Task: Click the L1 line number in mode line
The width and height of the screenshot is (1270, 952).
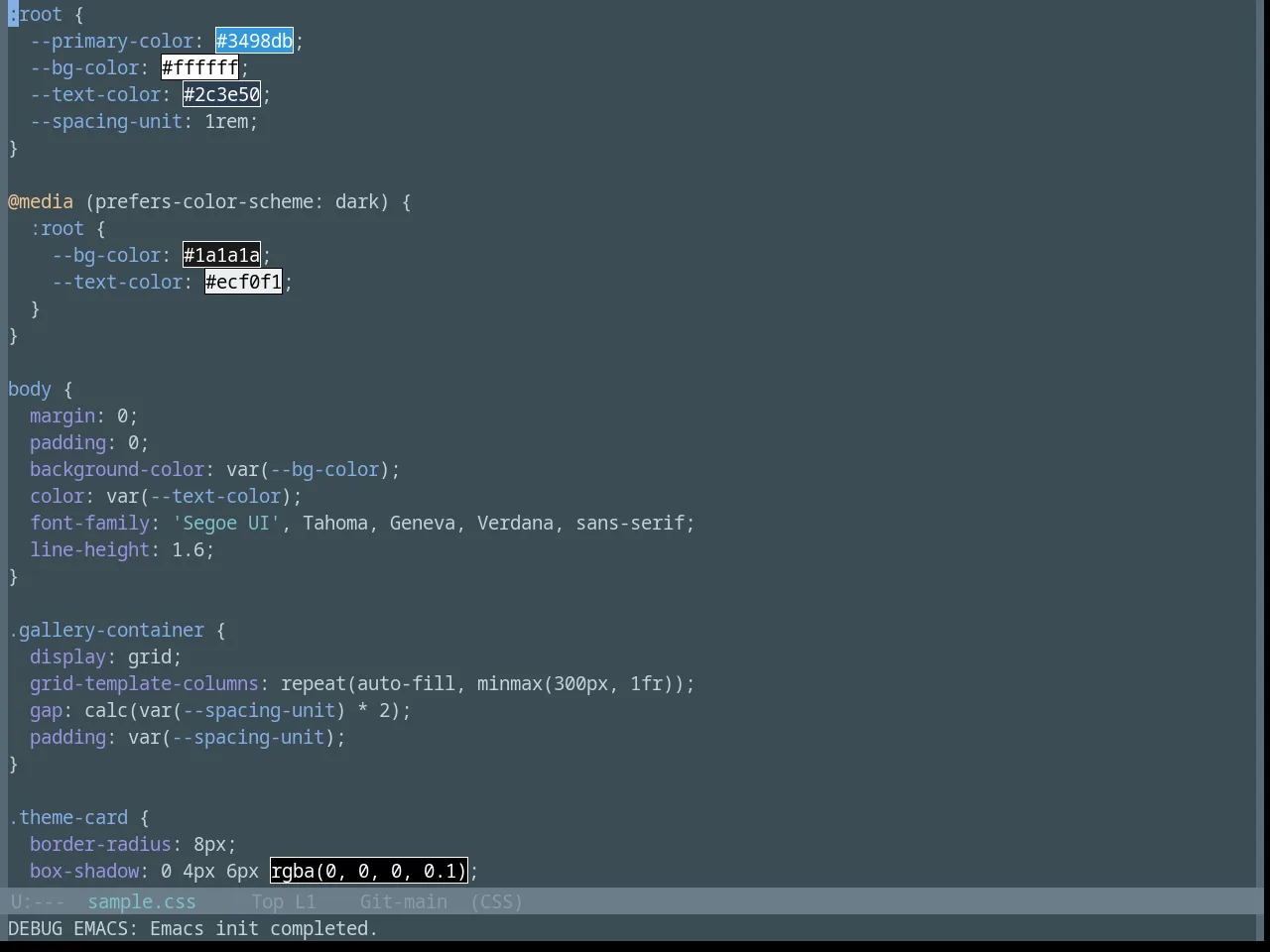Action: click(305, 901)
